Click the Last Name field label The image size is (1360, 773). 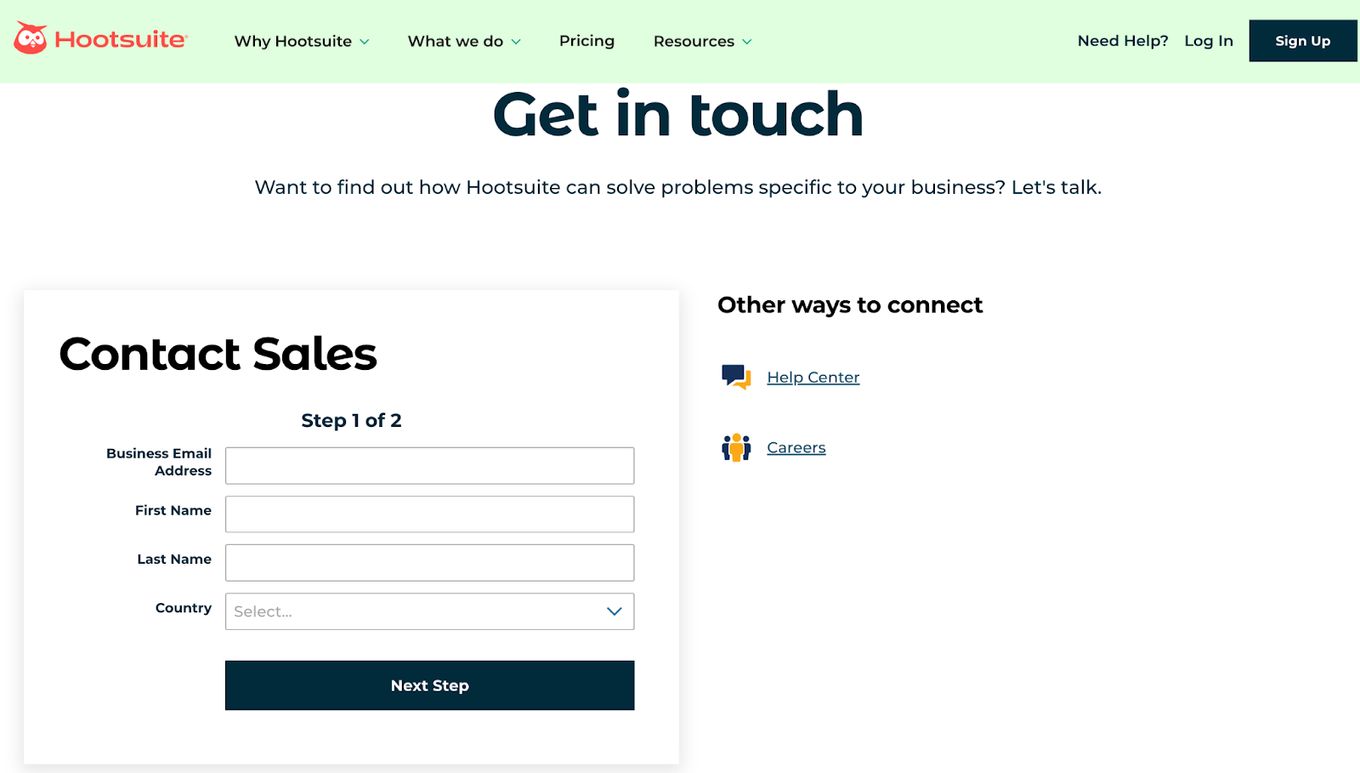(x=174, y=559)
